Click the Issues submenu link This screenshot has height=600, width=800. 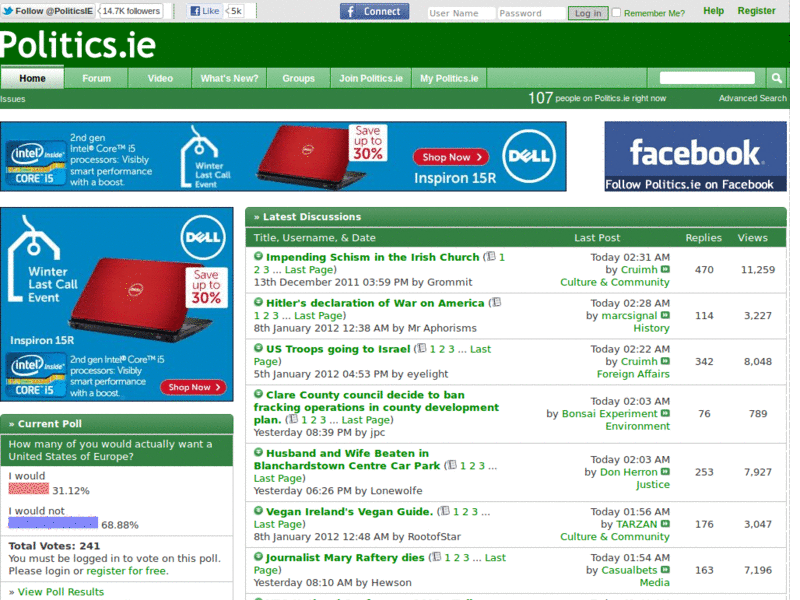13,99
